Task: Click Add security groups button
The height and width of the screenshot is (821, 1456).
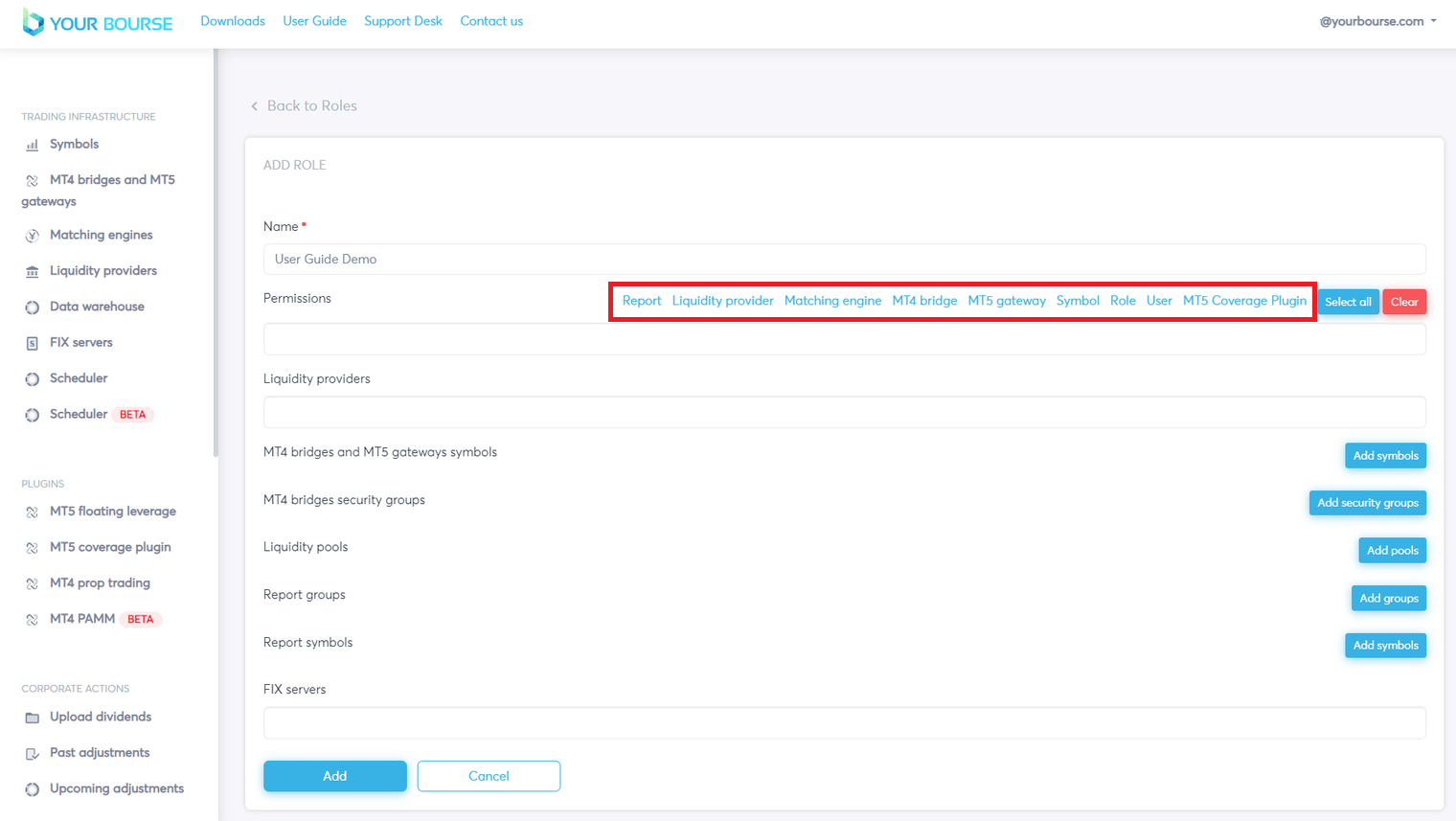Action: coord(1367,503)
